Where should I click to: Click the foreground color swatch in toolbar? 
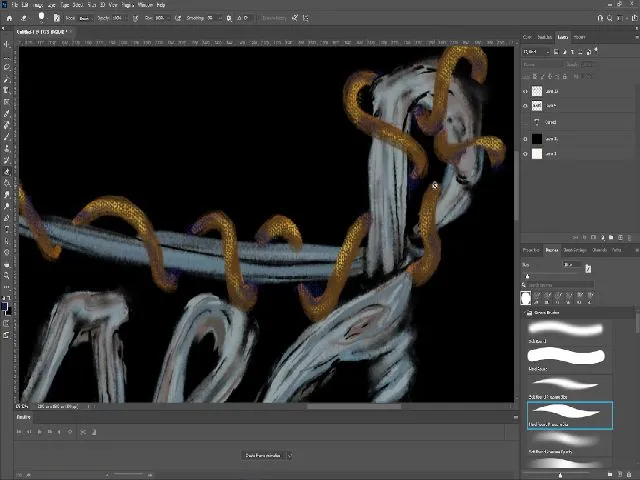4,307
